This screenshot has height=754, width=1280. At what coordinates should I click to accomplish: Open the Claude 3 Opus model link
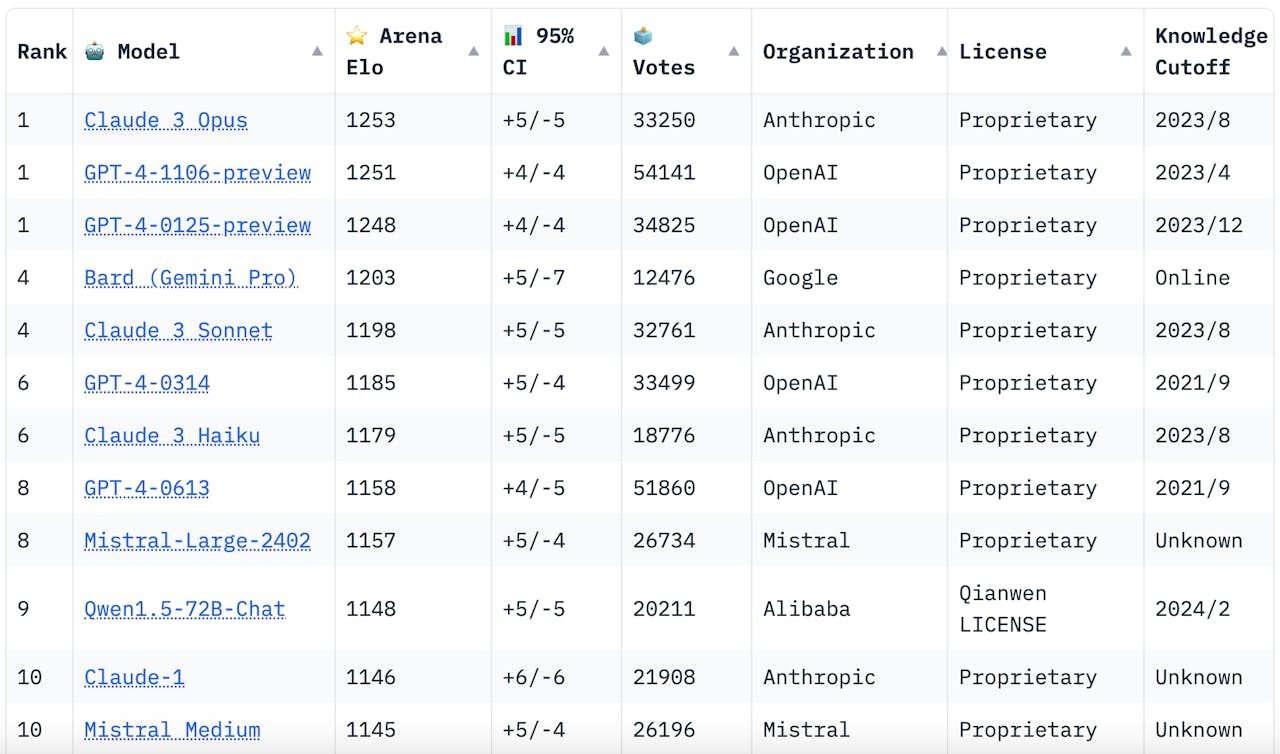pos(166,120)
